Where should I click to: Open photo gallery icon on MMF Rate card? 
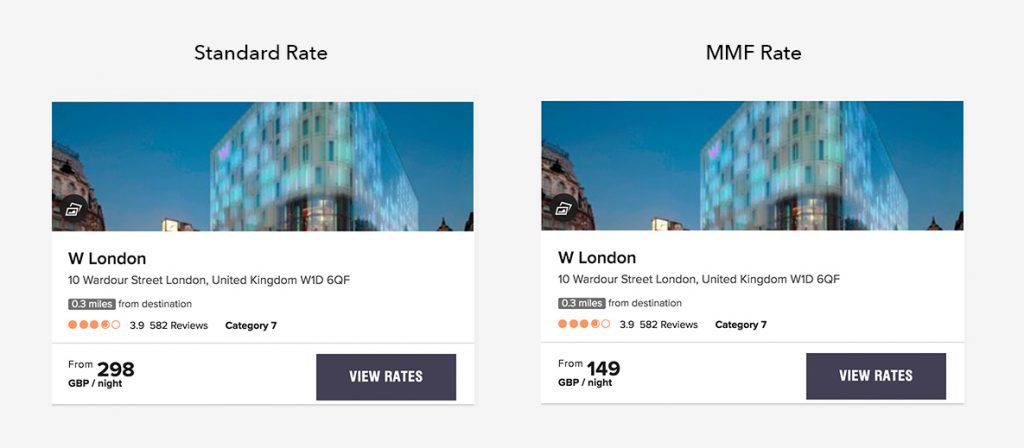pyautogui.click(x=564, y=208)
